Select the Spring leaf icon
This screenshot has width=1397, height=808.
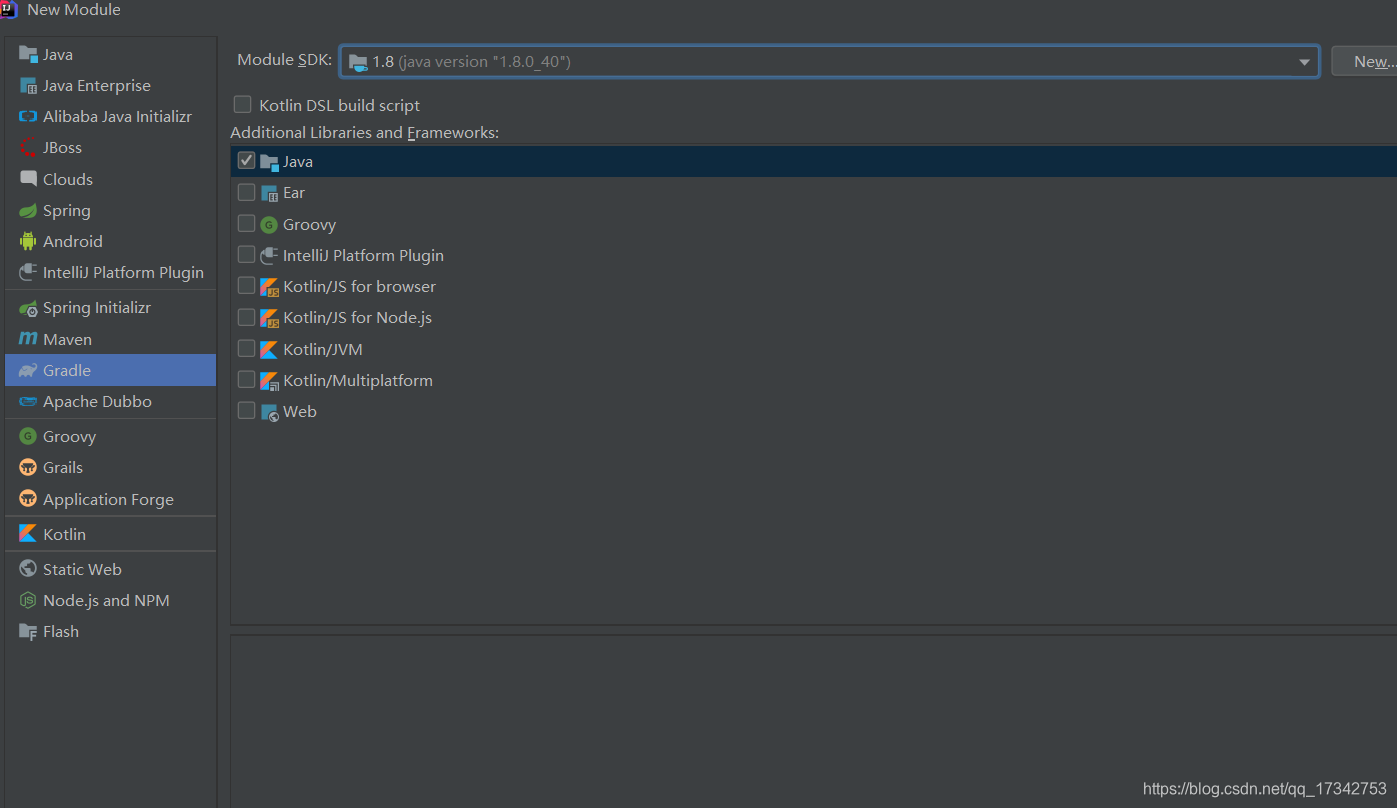click(x=28, y=211)
